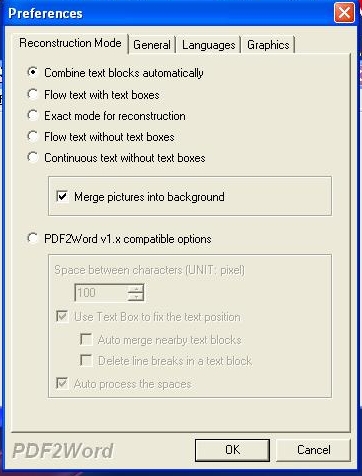Increase space between characters spinner value
Viewport: 362px width, 476px height.
point(136,289)
